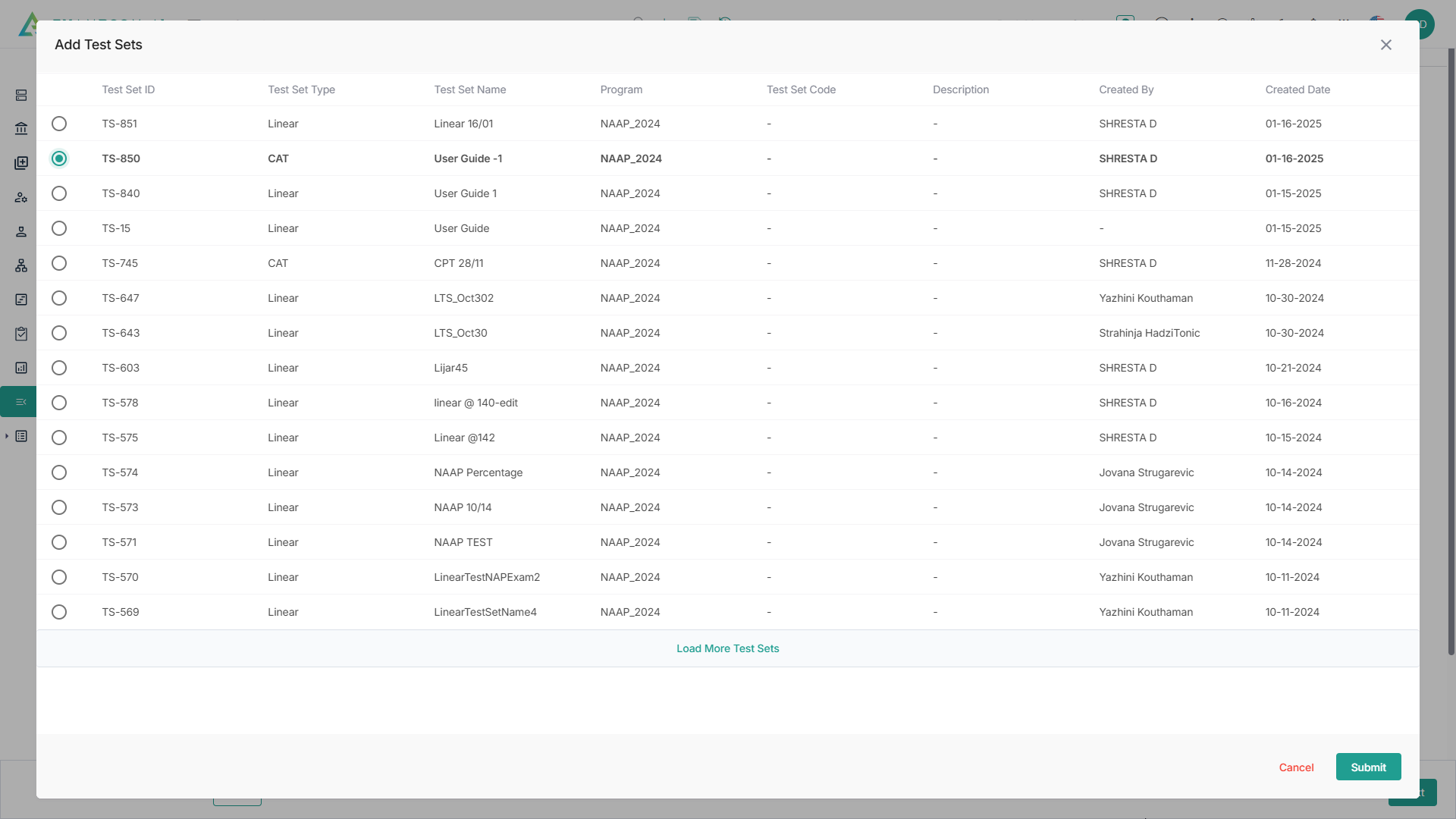The height and width of the screenshot is (819, 1456).
Task: Open the bar chart report sidebar icon
Action: coord(21,368)
